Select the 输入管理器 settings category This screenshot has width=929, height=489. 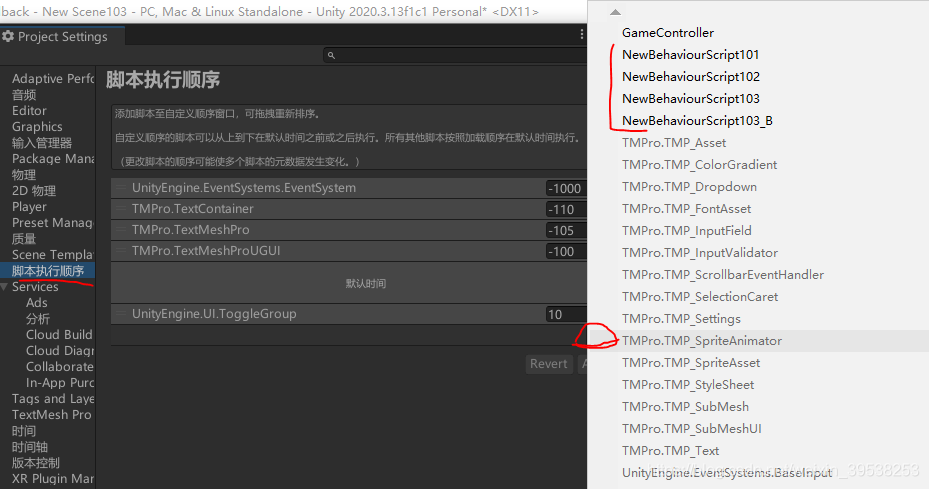pos(41,142)
